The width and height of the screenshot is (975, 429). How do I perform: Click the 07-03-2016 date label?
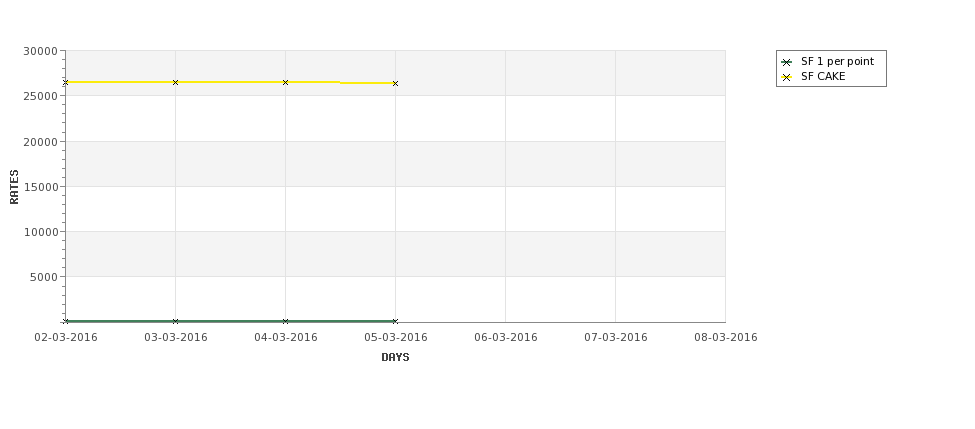(x=616, y=338)
